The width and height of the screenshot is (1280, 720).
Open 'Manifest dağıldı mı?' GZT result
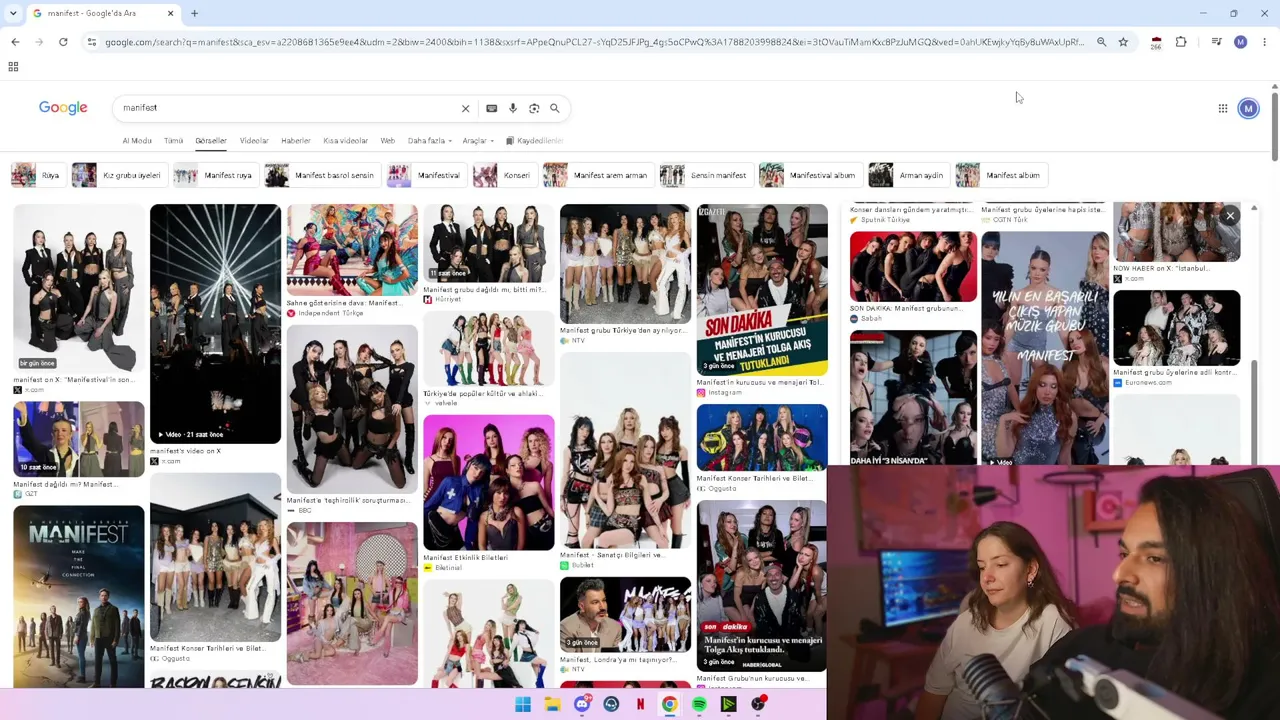coord(64,484)
